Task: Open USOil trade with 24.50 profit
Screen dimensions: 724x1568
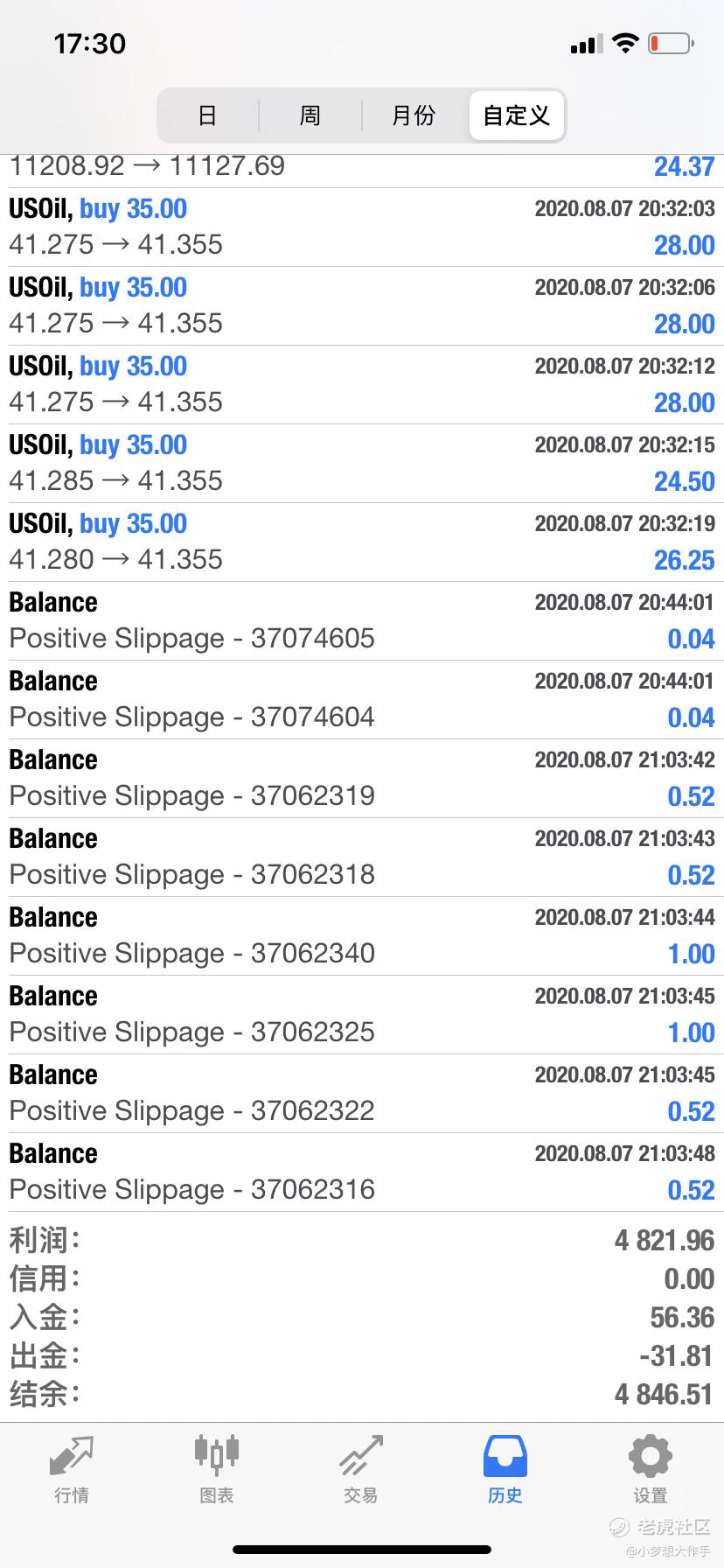Action: (x=362, y=463)
